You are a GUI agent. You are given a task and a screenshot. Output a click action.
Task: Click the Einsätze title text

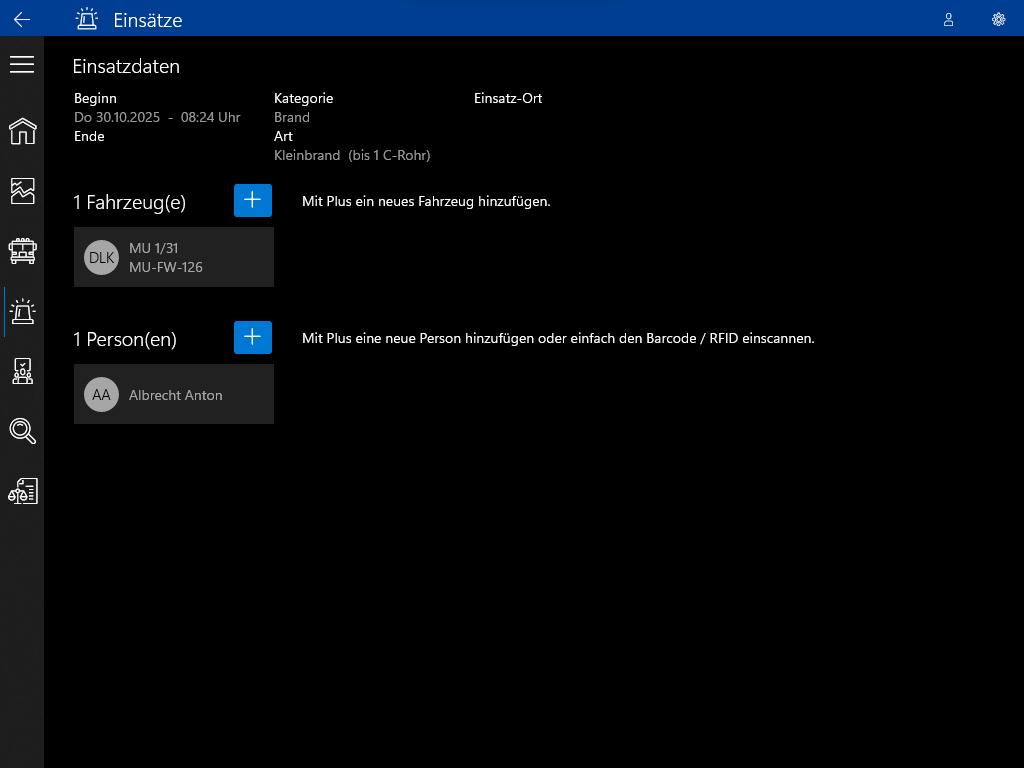[x=148, y=20]
